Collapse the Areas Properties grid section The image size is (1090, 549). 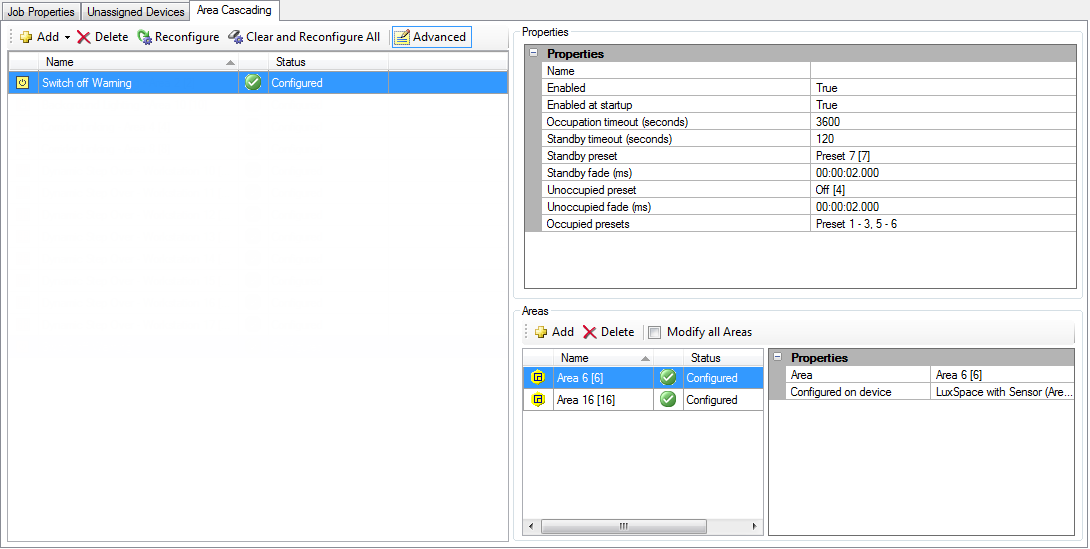(777, 357)
